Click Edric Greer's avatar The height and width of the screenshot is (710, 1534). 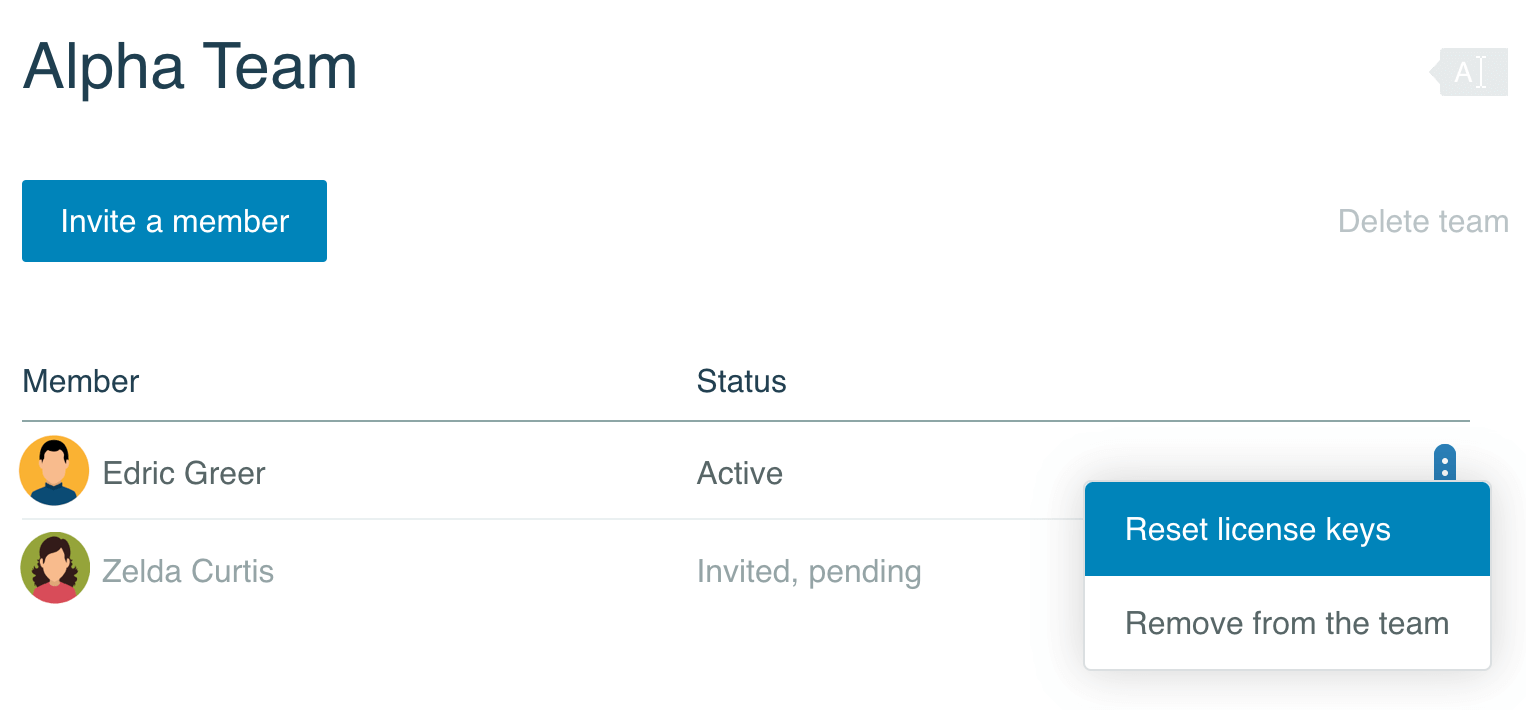[x=55, y=471]
